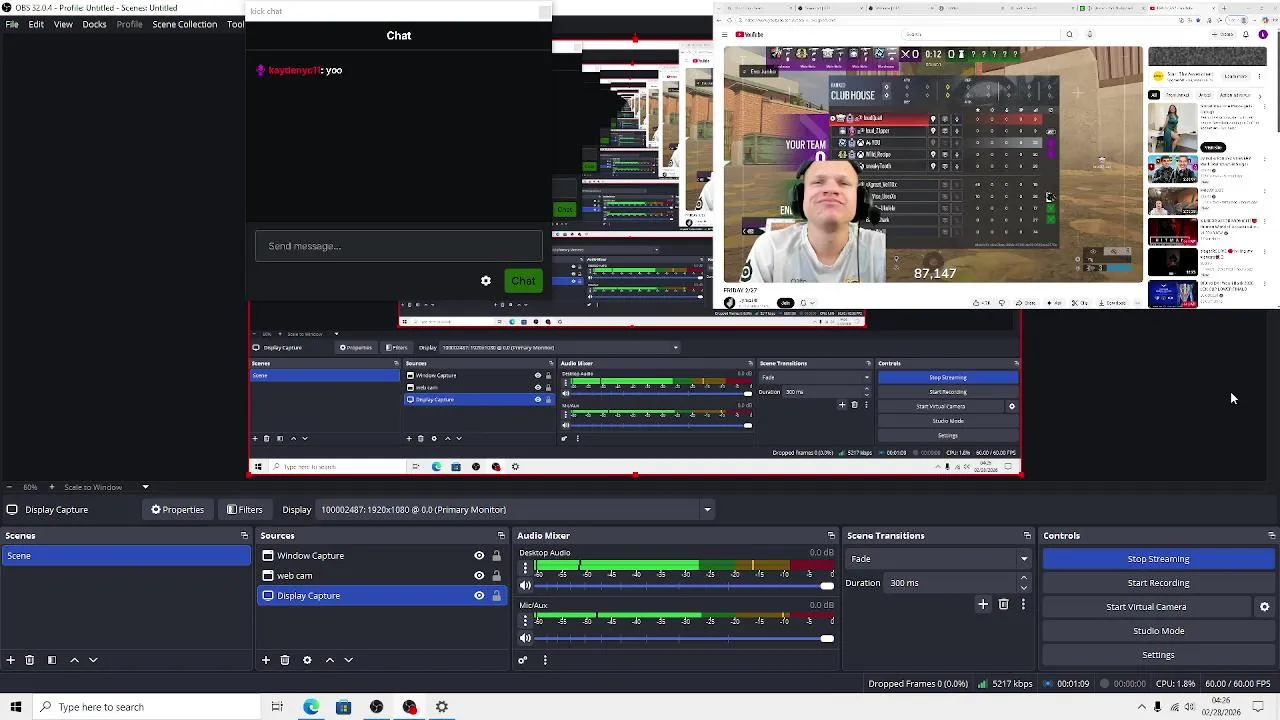Click Stop Streaming button
1280x720 pixels.
1158,559
